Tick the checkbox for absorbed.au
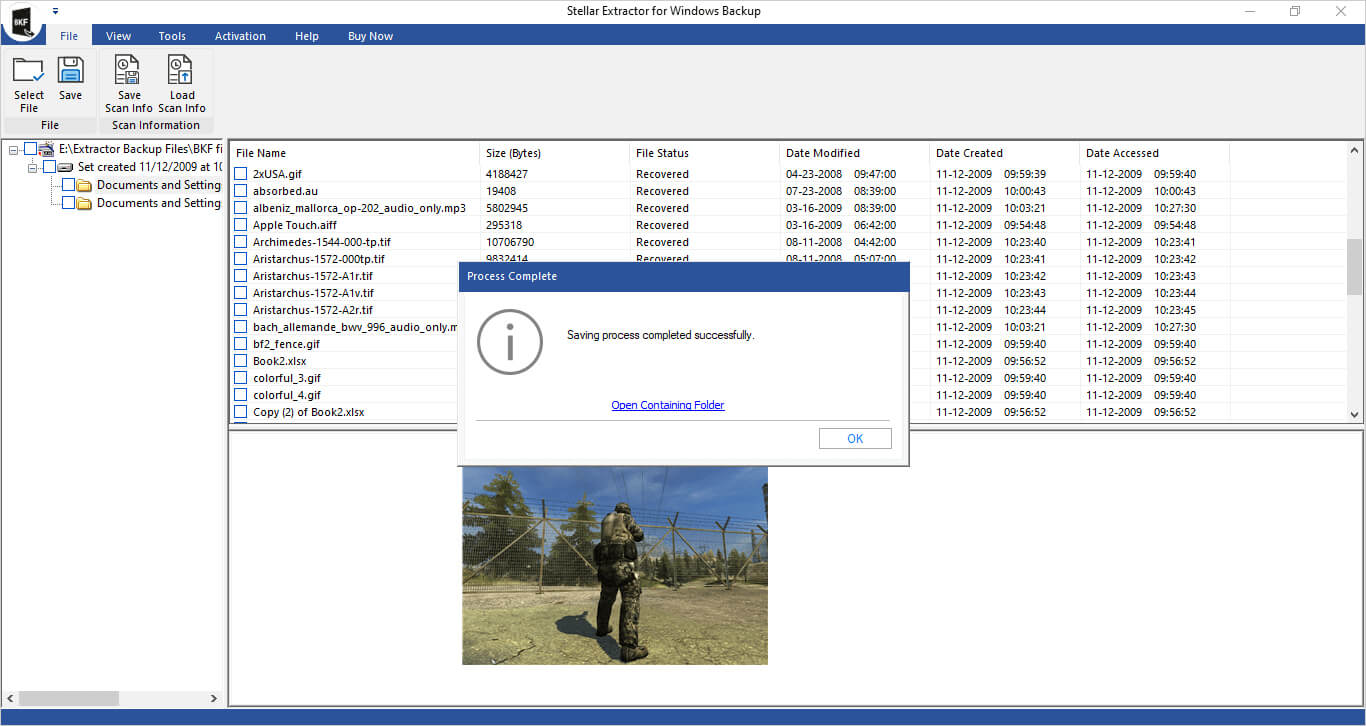Screen dimensions: 1366x726 tap(241, 191)
